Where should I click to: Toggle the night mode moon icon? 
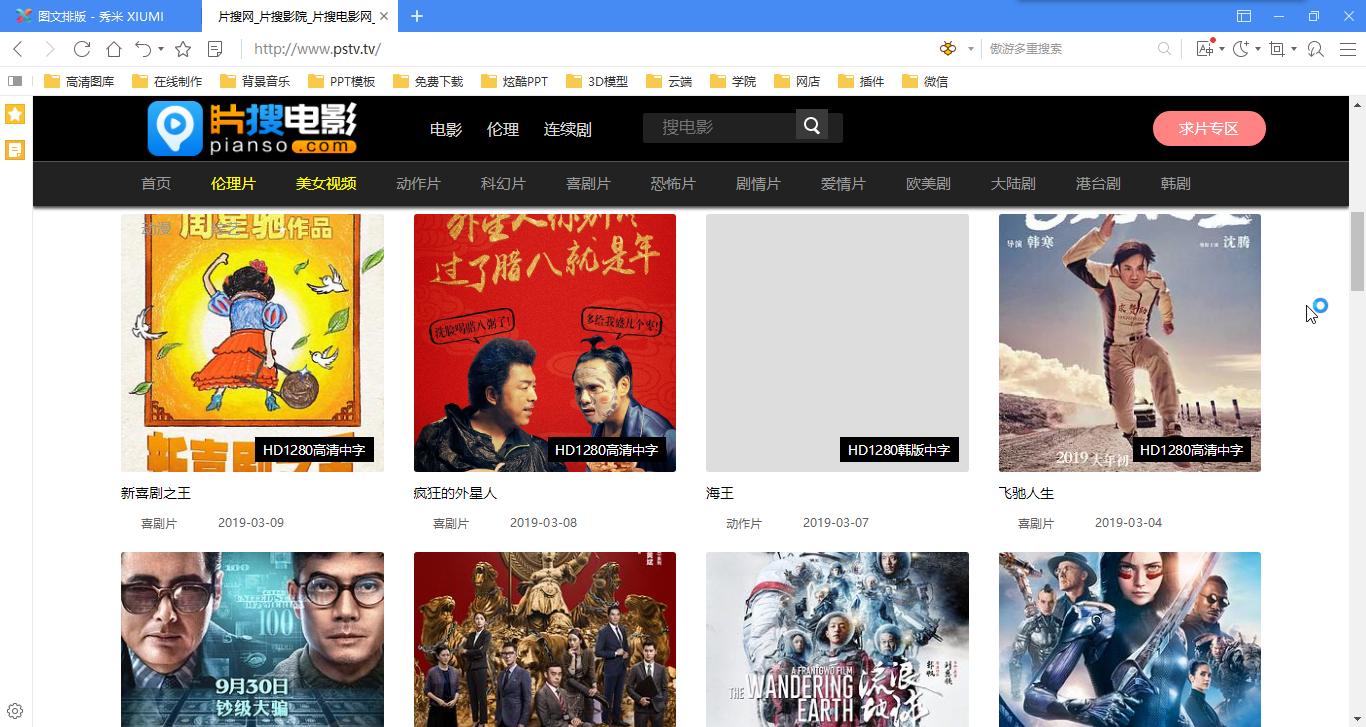pyautogui.click(x=1240, y=49)
